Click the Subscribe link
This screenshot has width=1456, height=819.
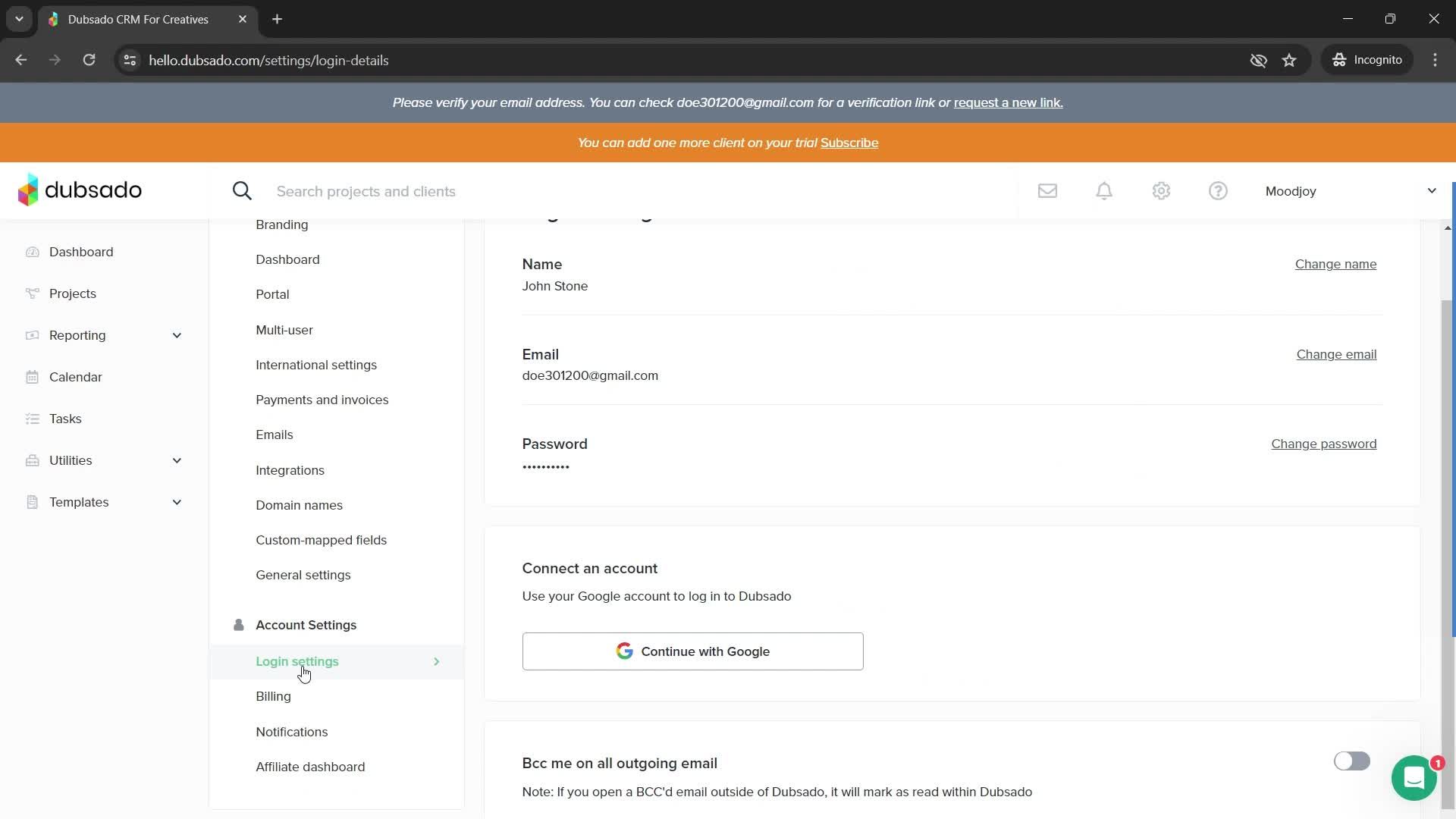pyautogui.click(x=849, y=143)
